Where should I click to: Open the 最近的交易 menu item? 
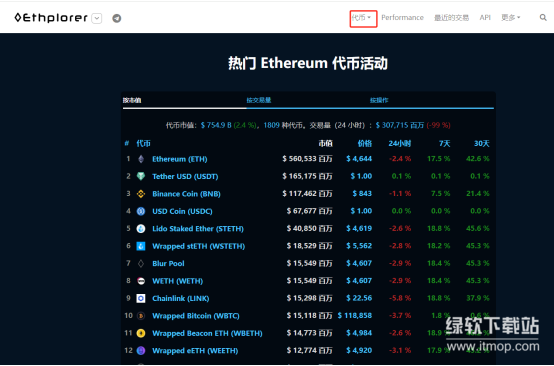click(x=451, y=18)
